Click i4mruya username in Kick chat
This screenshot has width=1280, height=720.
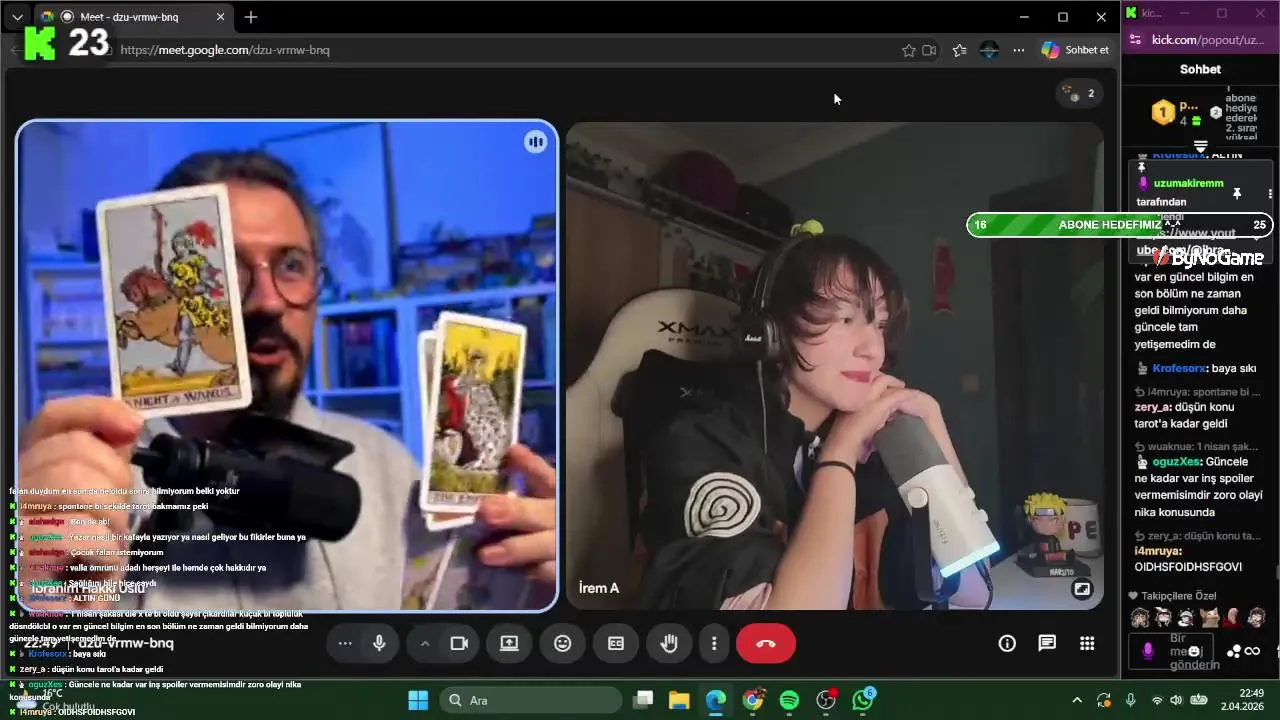tap(1158, 551)
